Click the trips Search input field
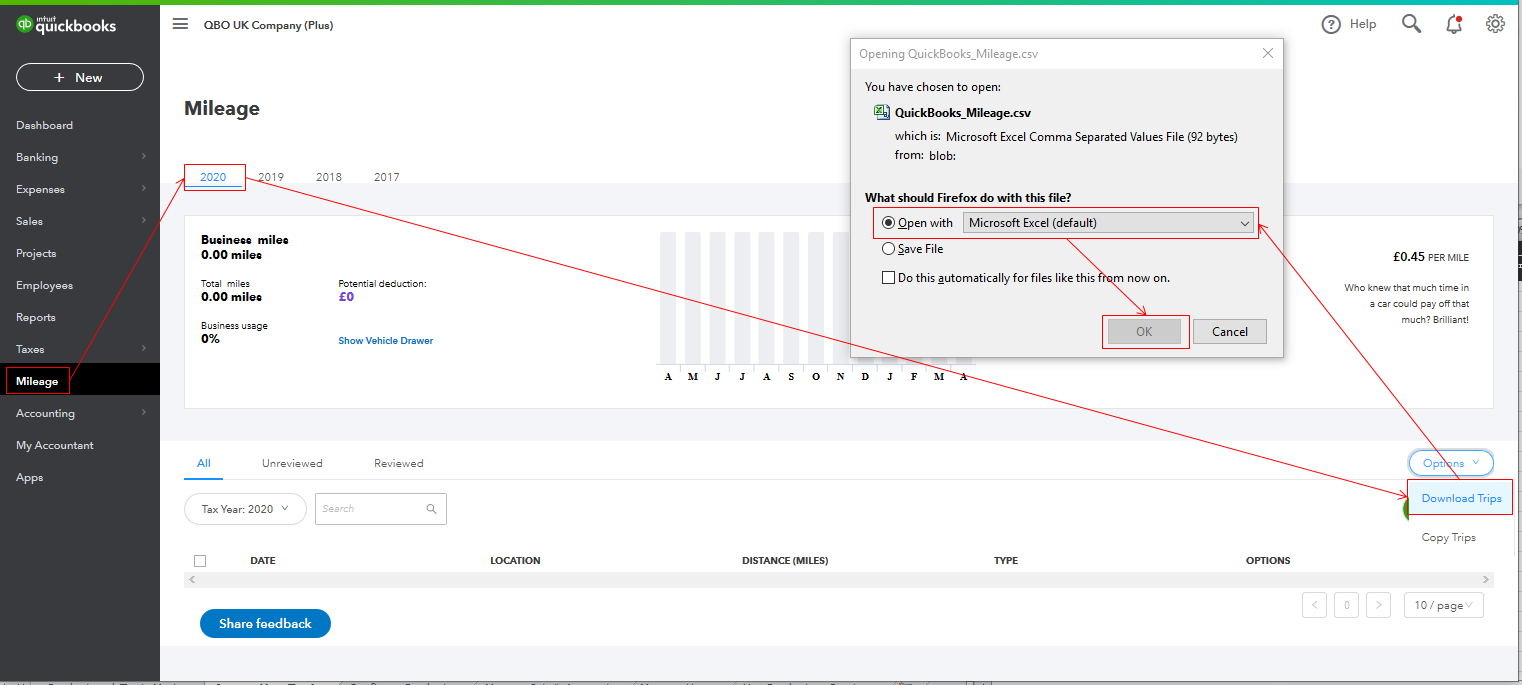 coord(381,509)
